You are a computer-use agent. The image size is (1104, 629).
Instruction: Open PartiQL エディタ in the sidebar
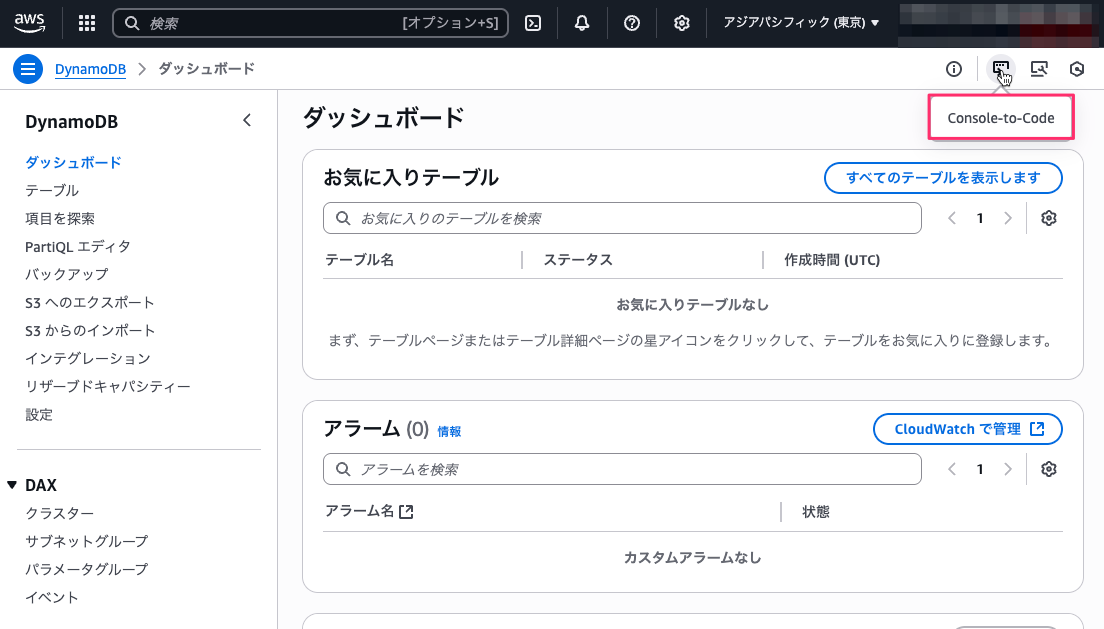(x=77, y=247)
